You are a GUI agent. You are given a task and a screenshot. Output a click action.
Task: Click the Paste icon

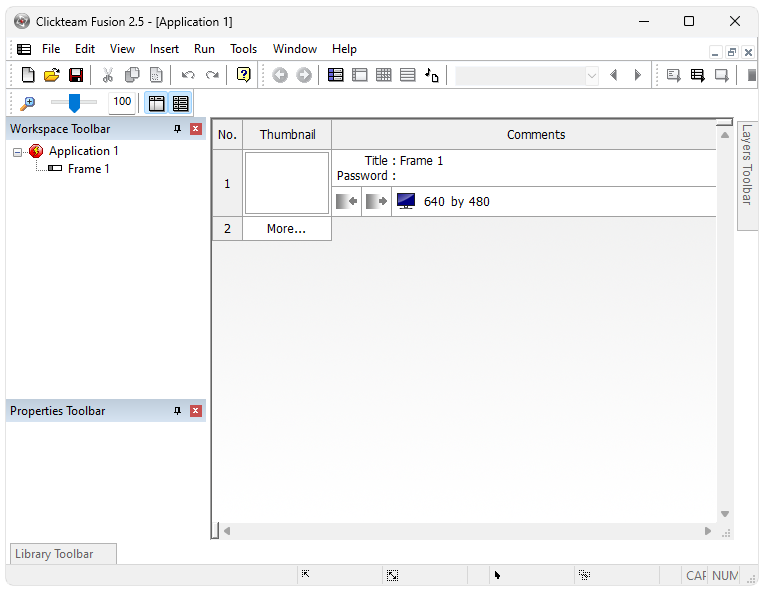pyautogui.click(x=156, y=75)
